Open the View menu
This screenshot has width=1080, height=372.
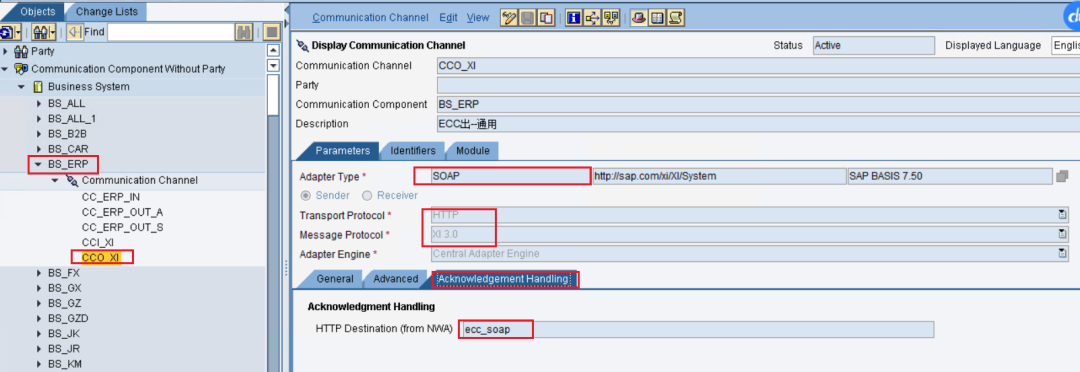point(478,18)
